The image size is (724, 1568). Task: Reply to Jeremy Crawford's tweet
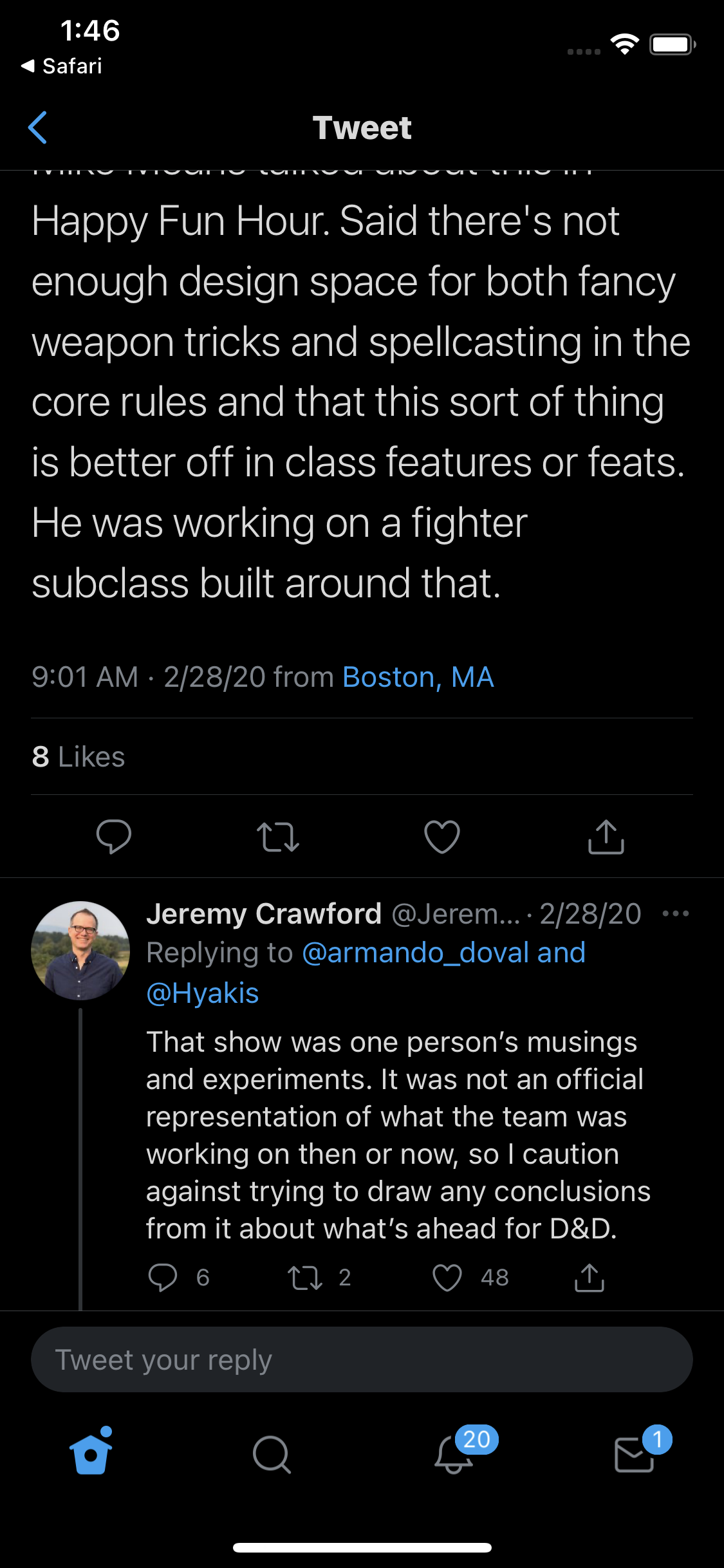(x=163, y=1278)
